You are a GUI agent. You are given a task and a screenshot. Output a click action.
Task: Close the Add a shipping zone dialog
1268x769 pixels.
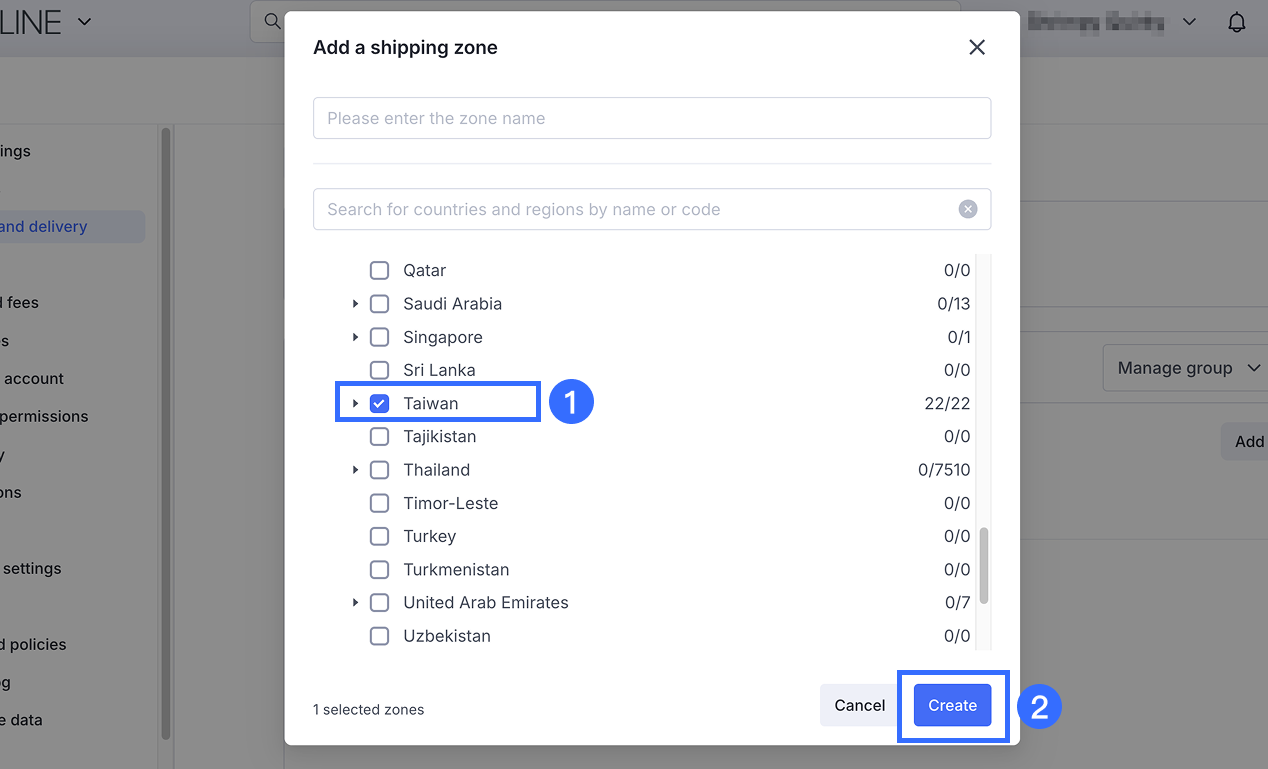click(977, 47)
